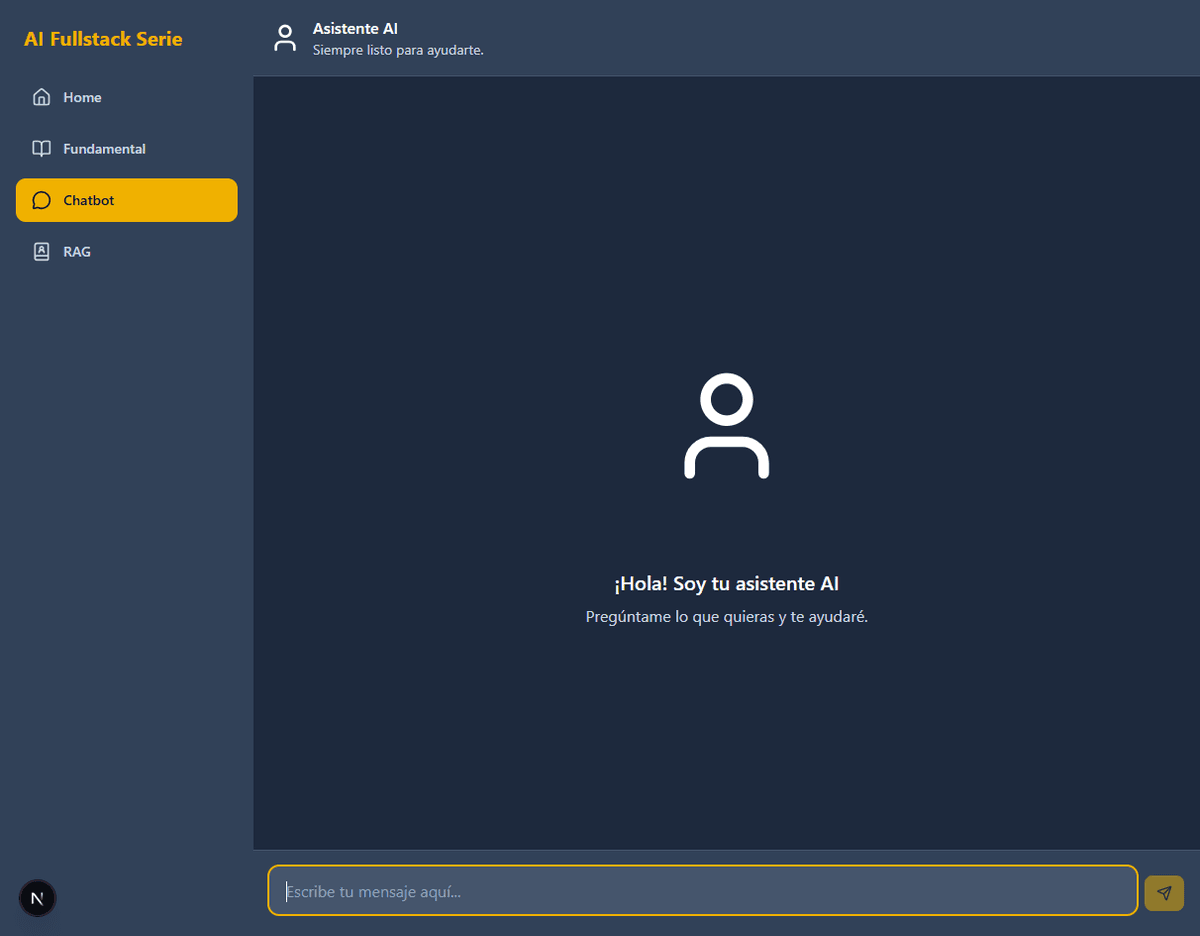Navigate to the RAG page label
The image size is (1200, 936).
pyautogui.click(x=77, y=252)
